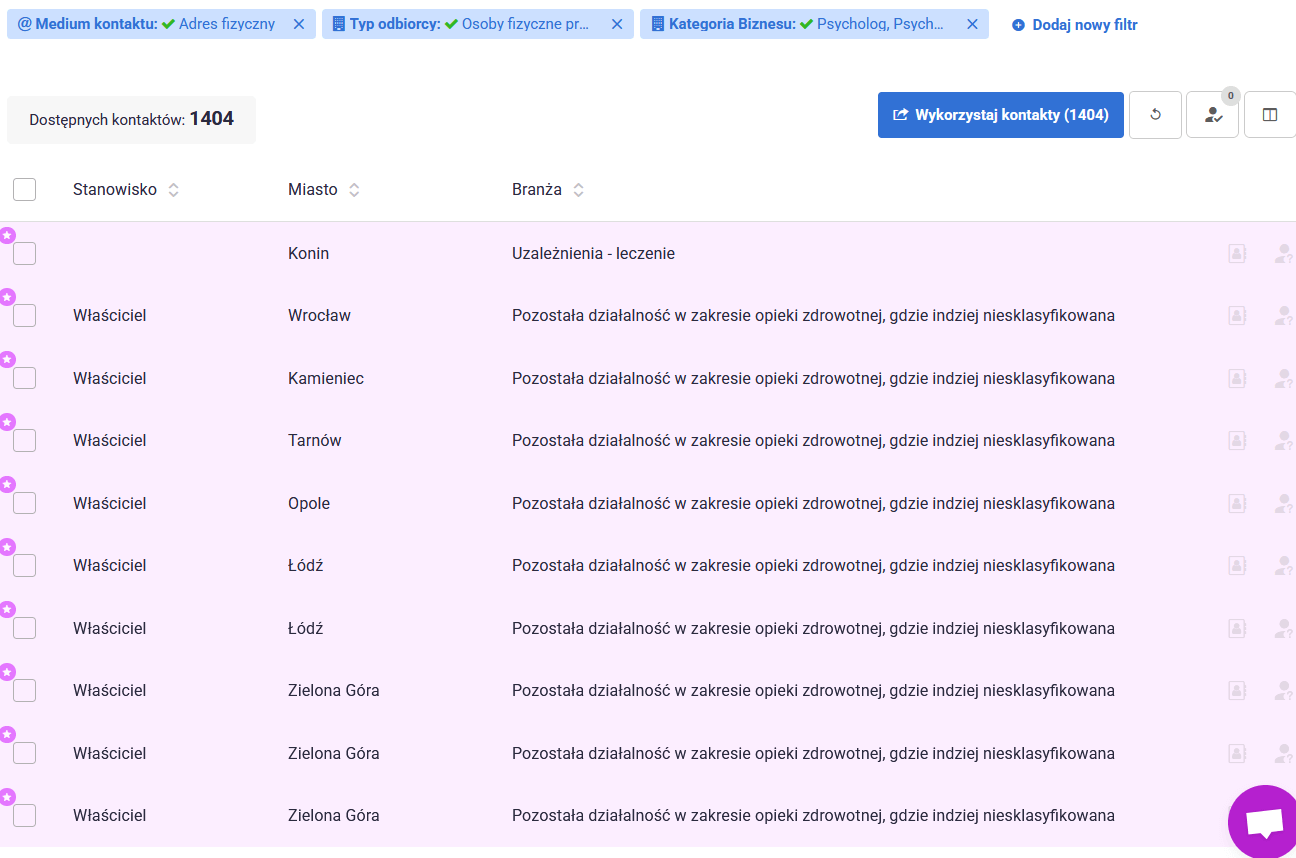Viewport: 1296px width, 858px height.
Task: Click the star badge on the Wrocław row
Action: pos(7,297)
